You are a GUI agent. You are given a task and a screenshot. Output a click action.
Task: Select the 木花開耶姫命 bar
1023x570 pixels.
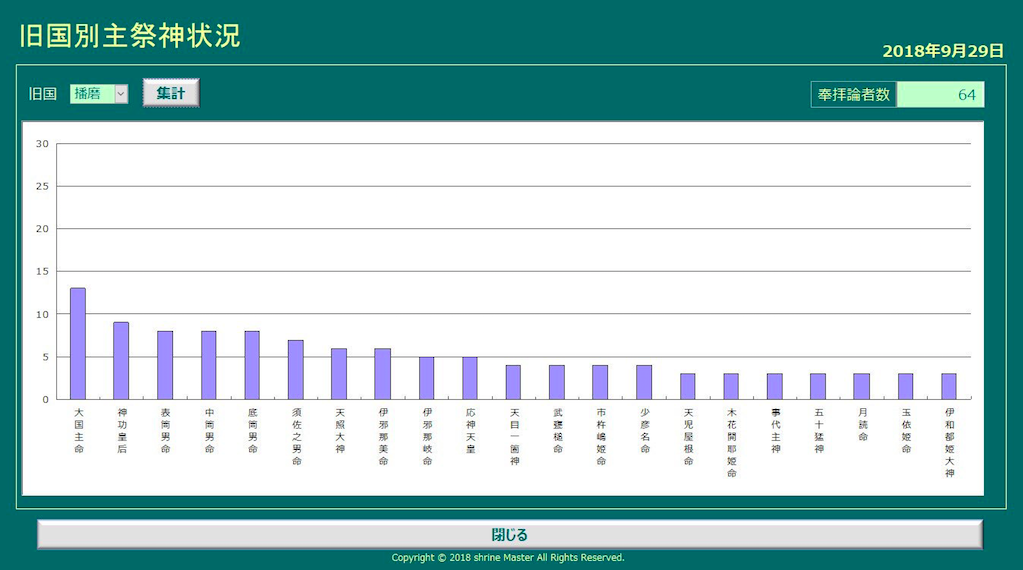coord(731,387)
